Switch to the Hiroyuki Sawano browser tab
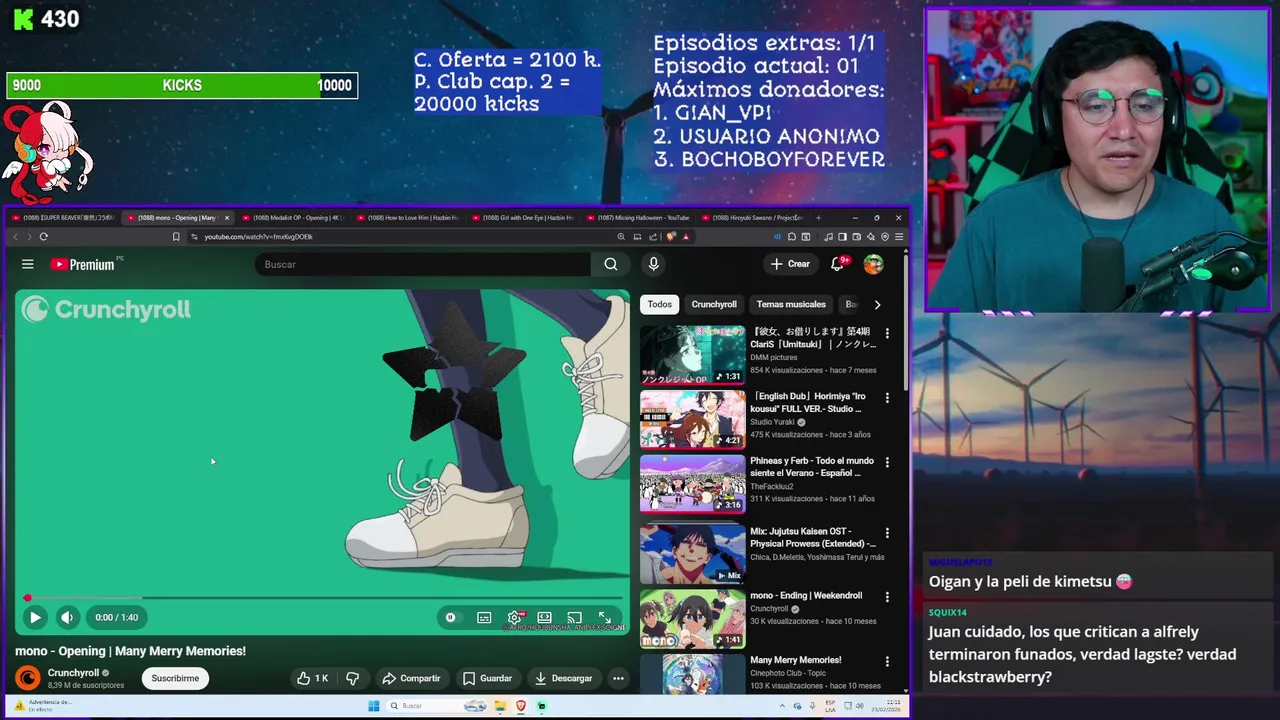Viewport: 1280px width, 720px height. pos(753,217)
